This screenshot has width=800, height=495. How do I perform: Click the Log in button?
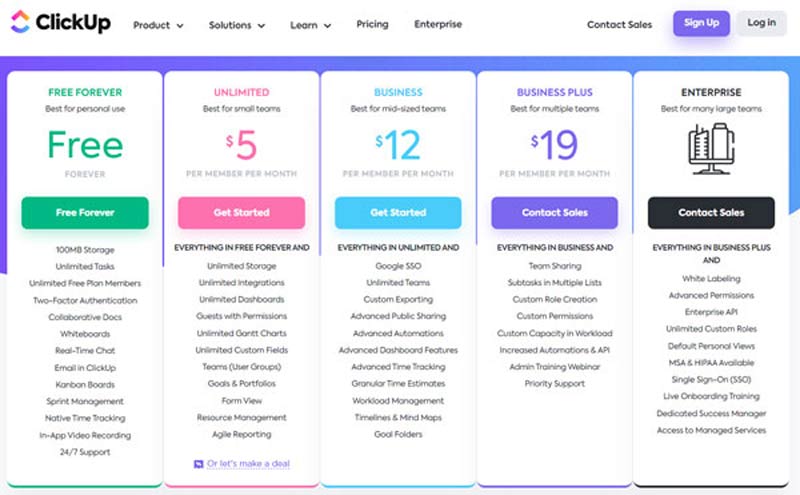coord(761,23)
